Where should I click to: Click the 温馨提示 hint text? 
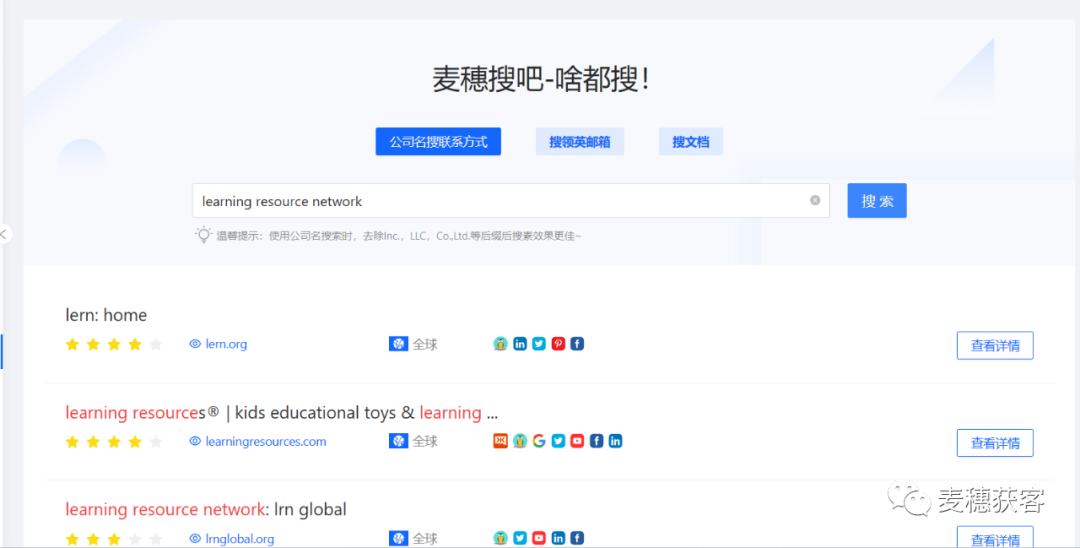399,236
